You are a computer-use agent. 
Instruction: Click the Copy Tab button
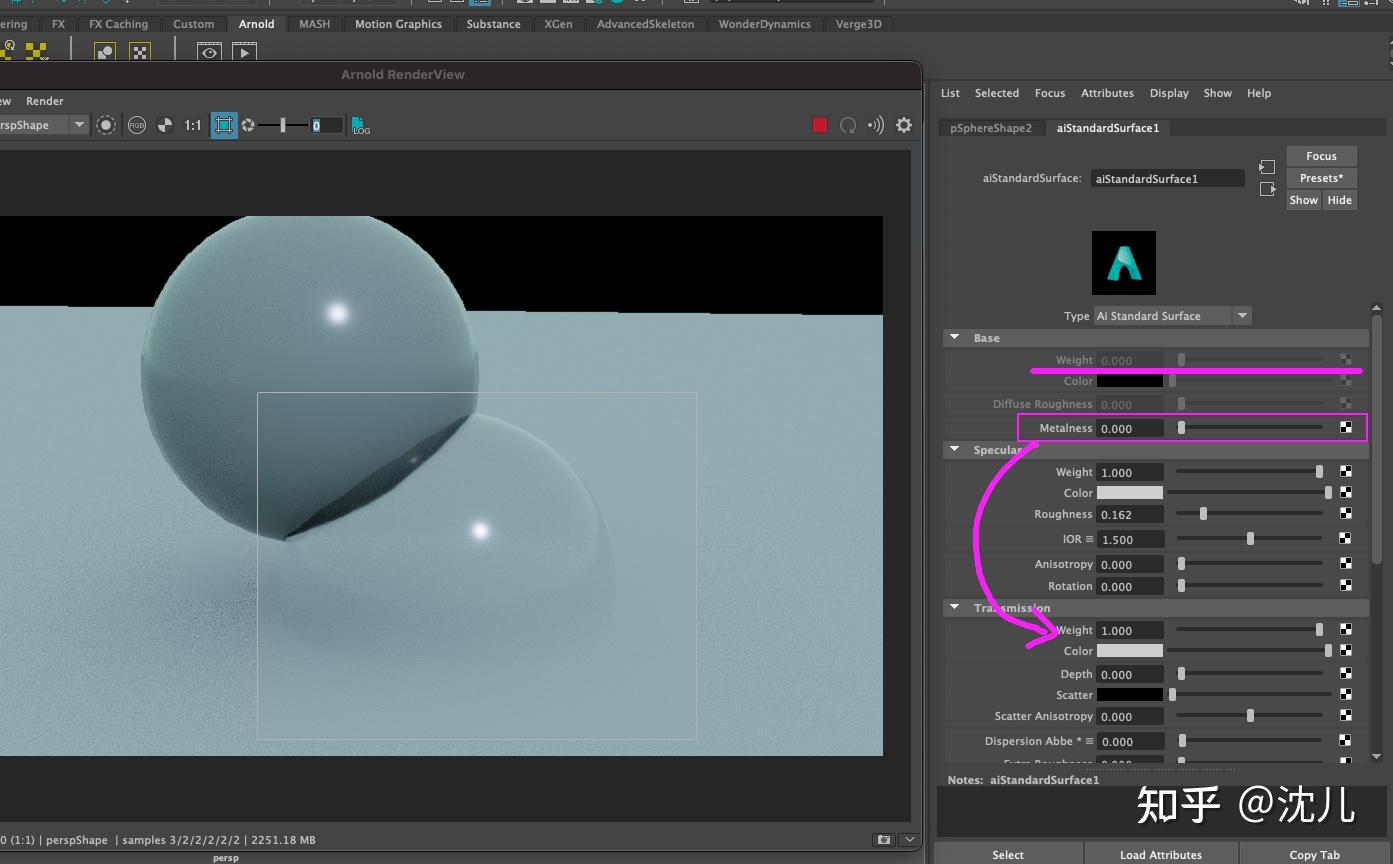coord(1315,854)
